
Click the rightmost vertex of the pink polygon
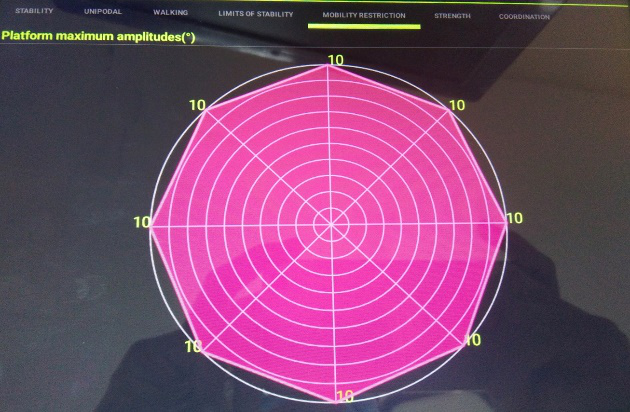505,227
